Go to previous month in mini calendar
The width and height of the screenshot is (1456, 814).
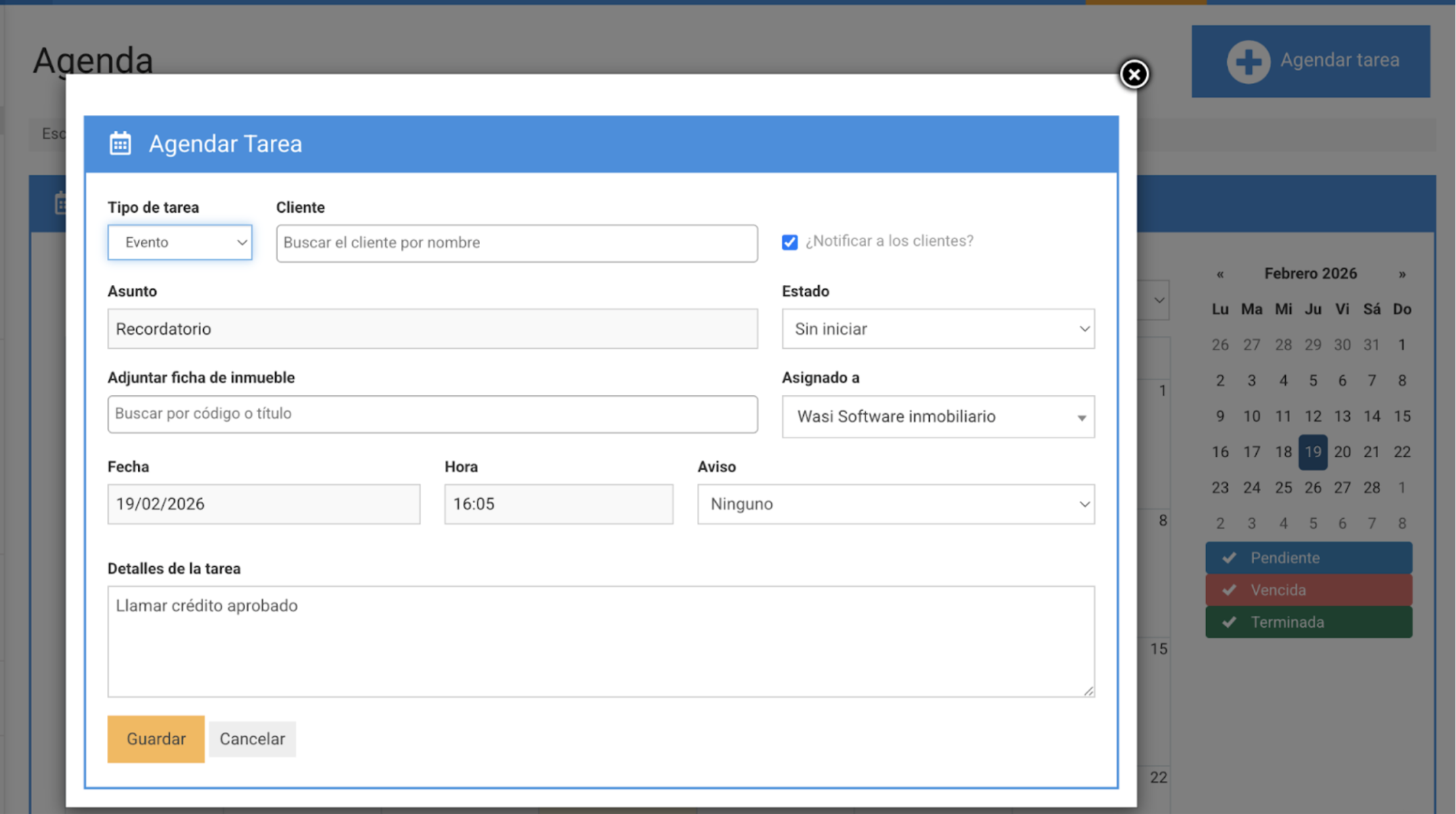point(1220,274)
